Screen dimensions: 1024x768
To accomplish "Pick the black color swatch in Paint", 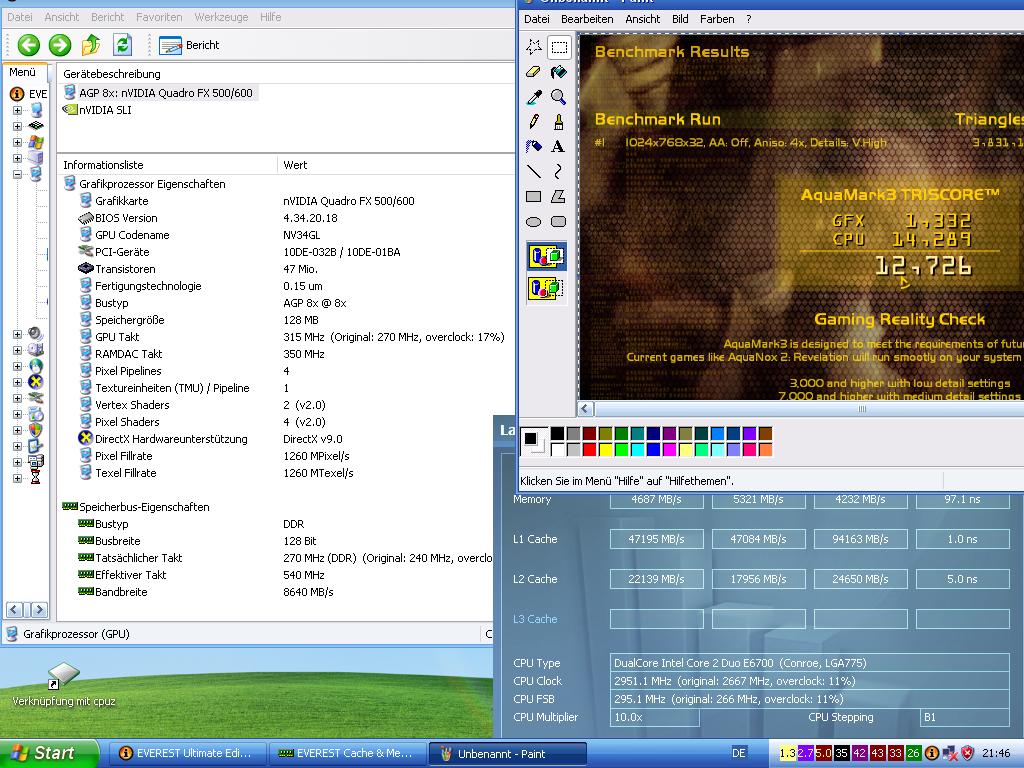I will click(557, 433).
